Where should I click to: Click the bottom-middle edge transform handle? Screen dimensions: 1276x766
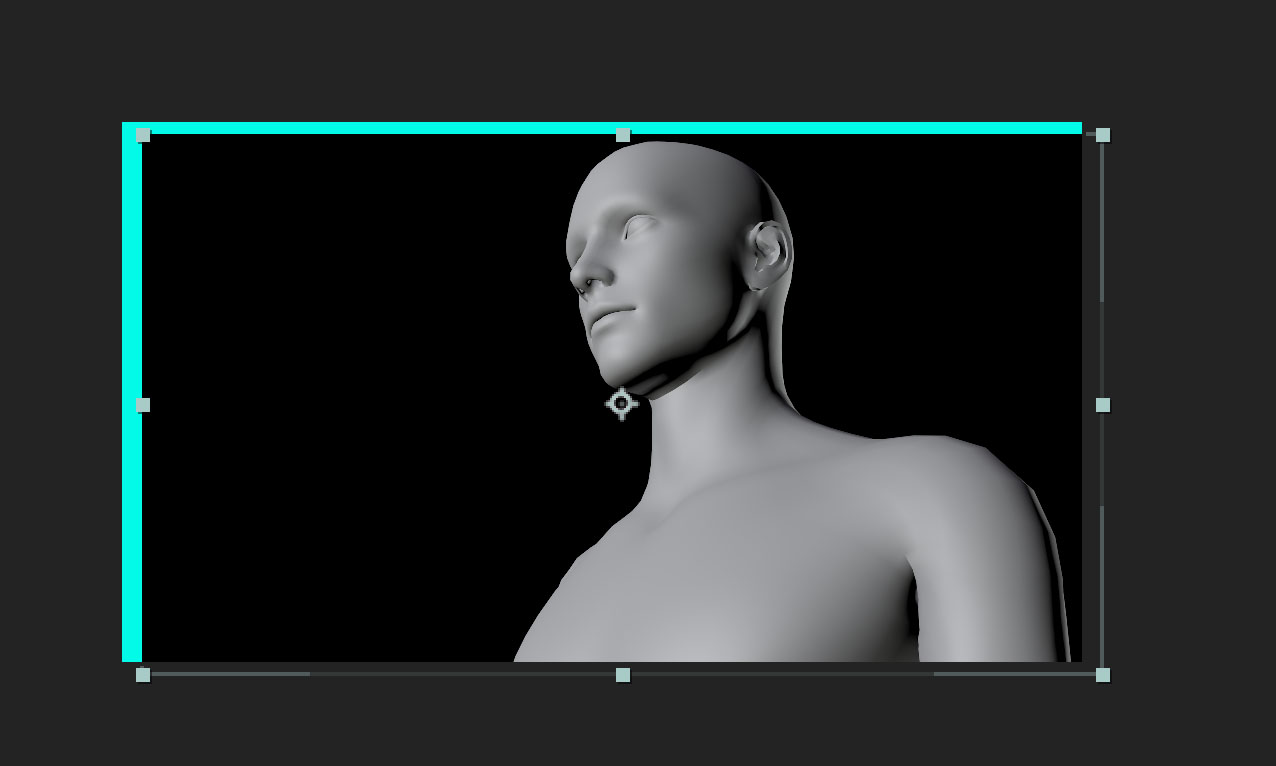[623, 675]
